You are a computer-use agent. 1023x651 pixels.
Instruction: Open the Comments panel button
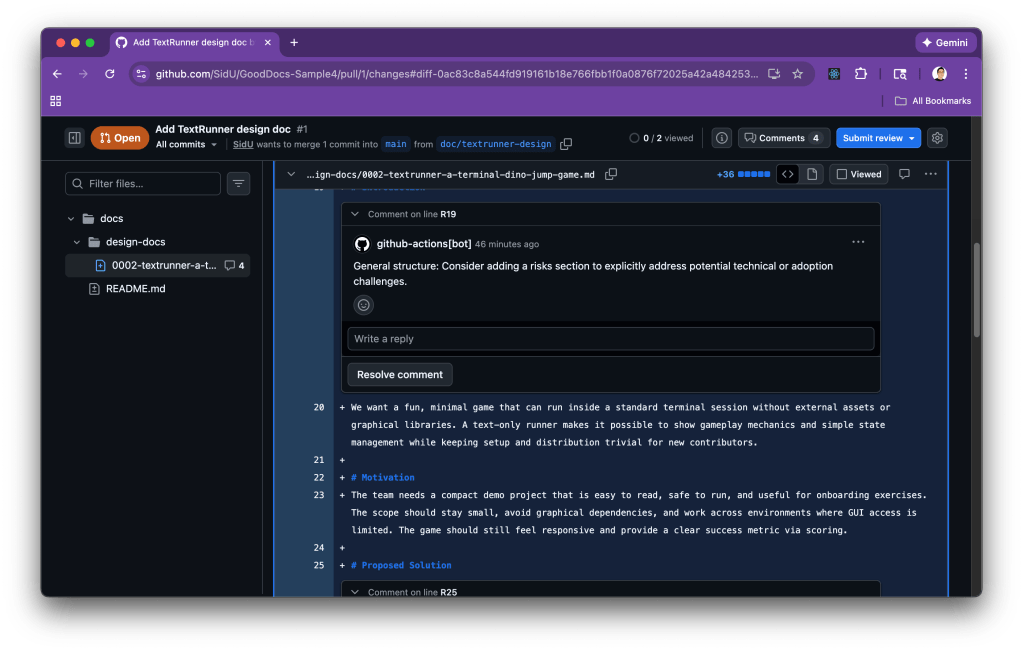pyautogui.click(x=783, y=138)
